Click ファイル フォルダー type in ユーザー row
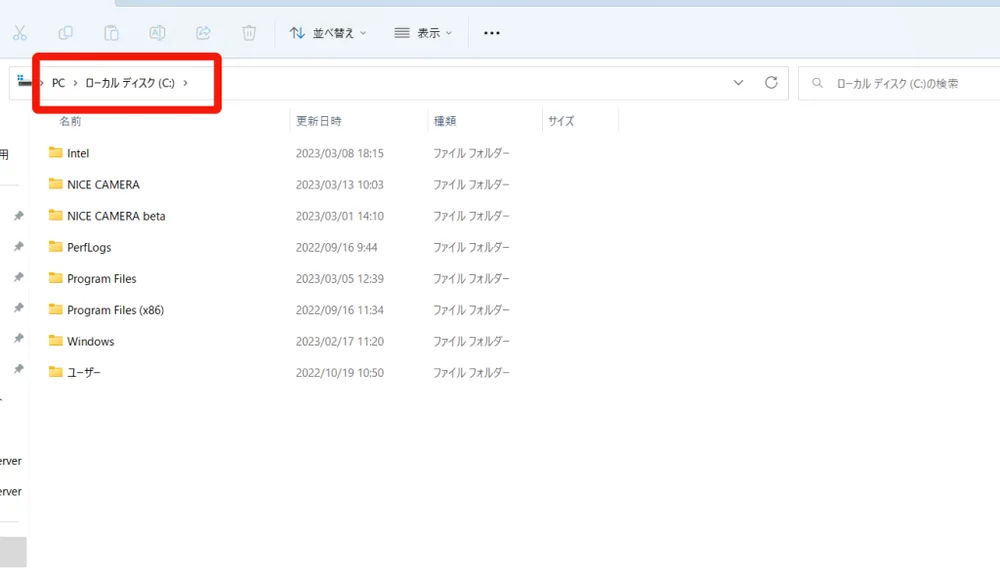 pos(471,373)
